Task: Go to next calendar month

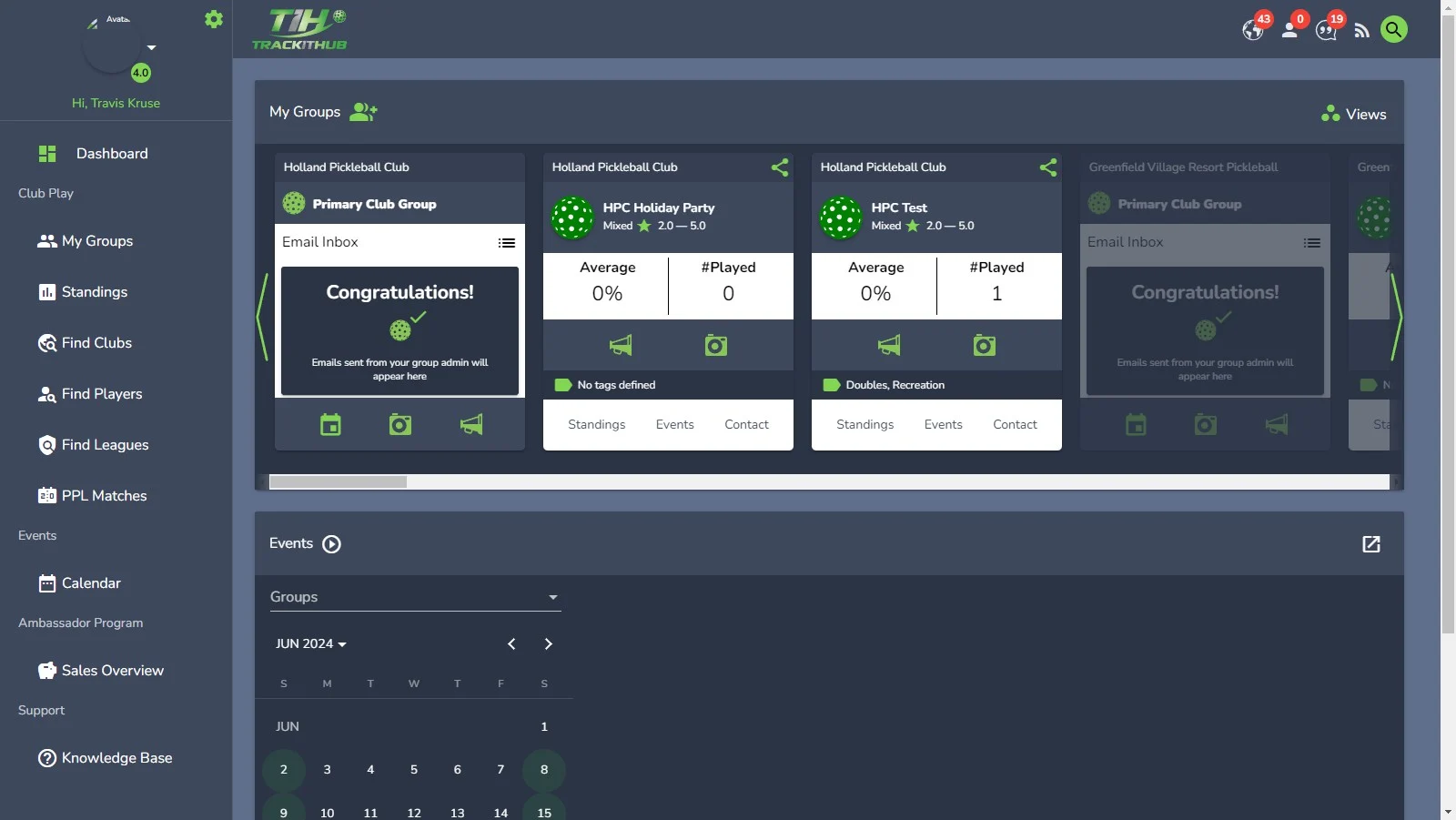Action: coord(548,643)
